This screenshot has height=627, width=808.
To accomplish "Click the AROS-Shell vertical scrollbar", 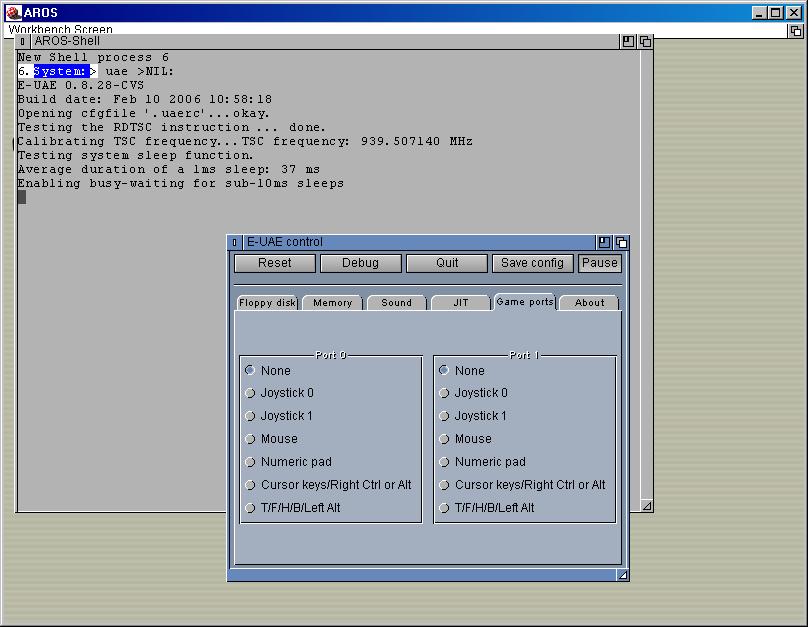I will point(647,273).
